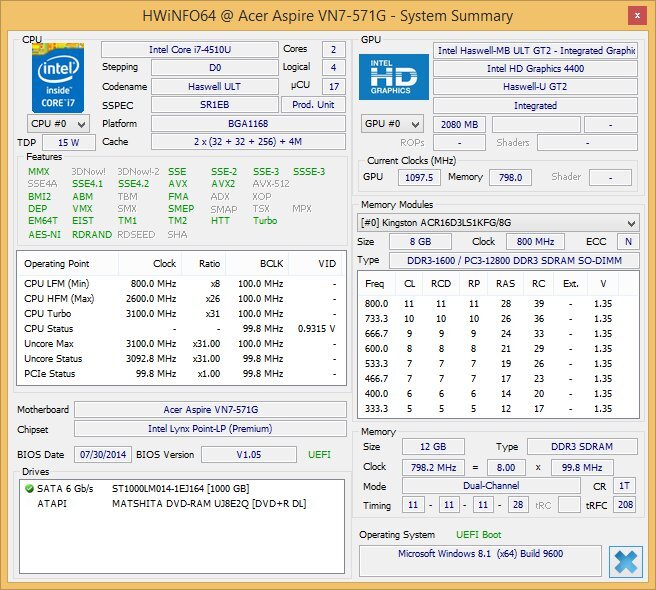Screen dimensions: 656x590
Task: Select the CPU HFM (Max) row
Action: point(181,299)
